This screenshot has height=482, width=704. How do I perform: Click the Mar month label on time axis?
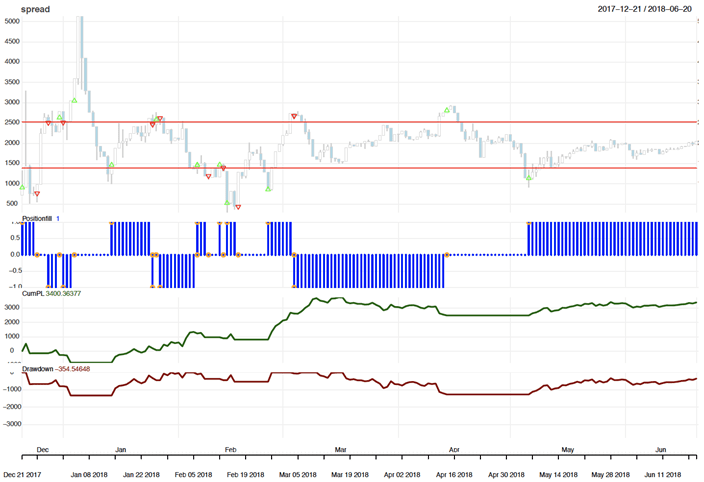pyautogui.click(x=340, y=449)
